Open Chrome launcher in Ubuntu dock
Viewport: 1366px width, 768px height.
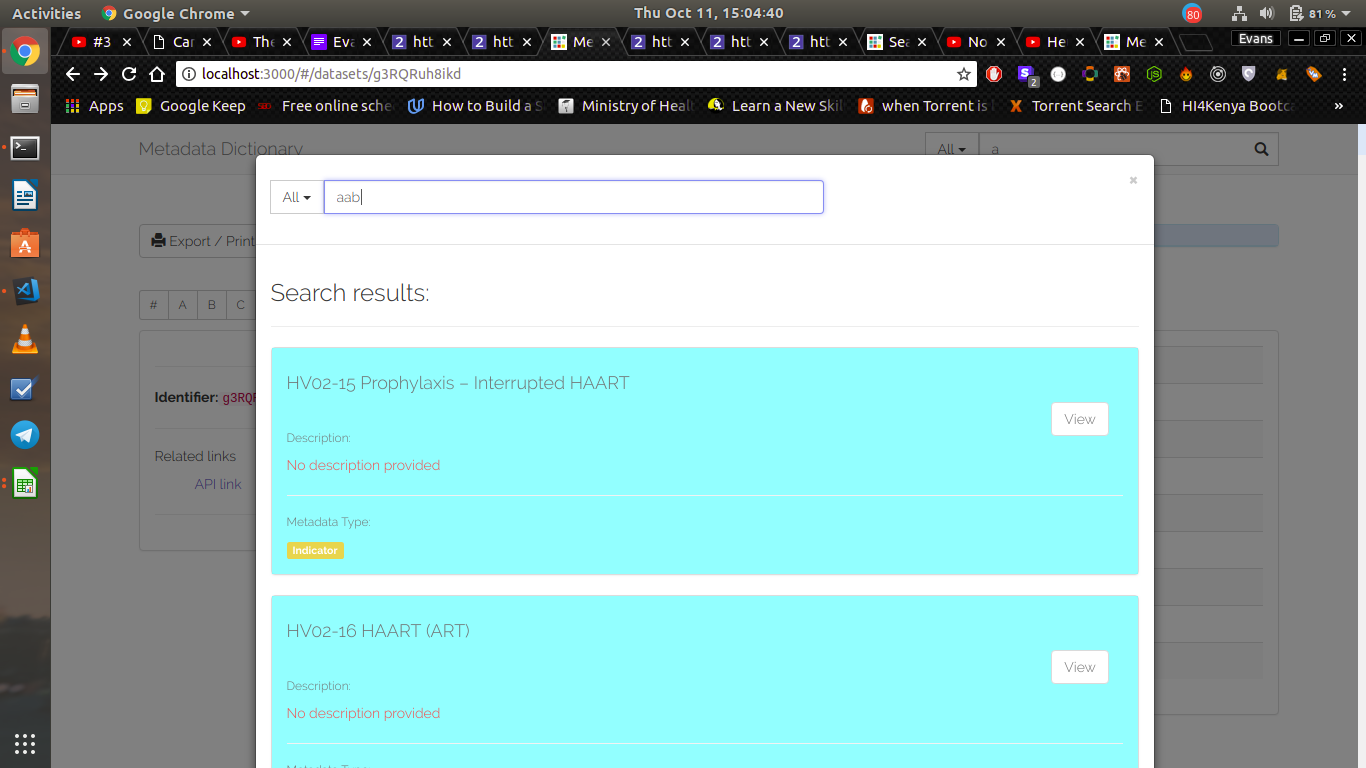coord(25,52)
